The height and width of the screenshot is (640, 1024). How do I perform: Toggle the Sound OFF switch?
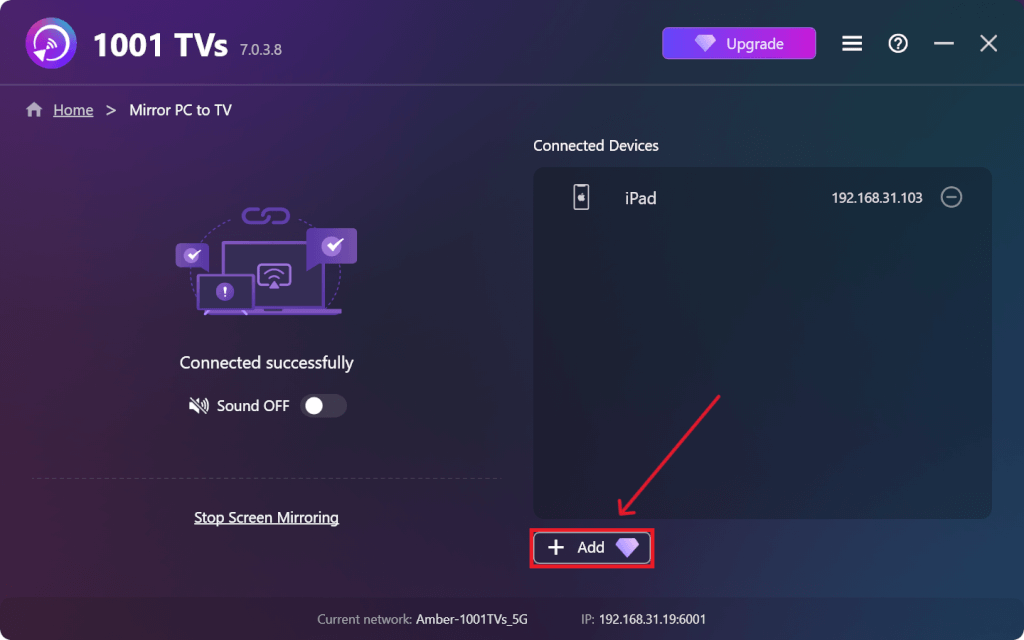point(323,406)
